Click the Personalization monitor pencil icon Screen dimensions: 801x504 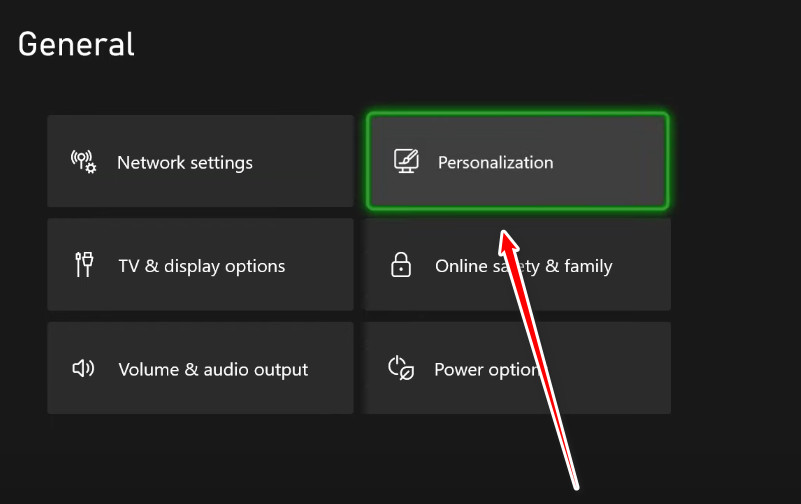coord(405,161)
